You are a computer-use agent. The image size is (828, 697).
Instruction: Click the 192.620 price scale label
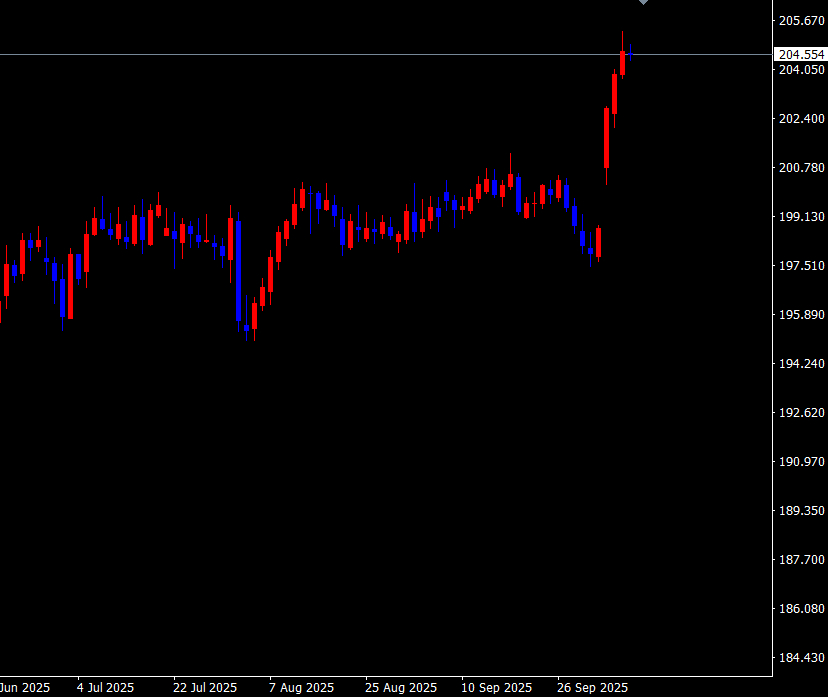[802, 412]
